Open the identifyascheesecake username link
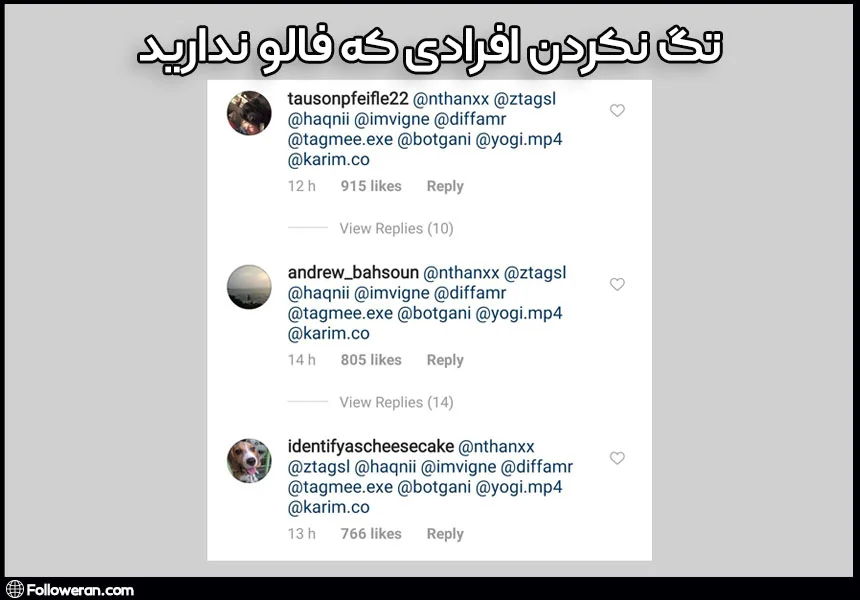The height and width of the screenshot is (600, 860). point(371,446)
